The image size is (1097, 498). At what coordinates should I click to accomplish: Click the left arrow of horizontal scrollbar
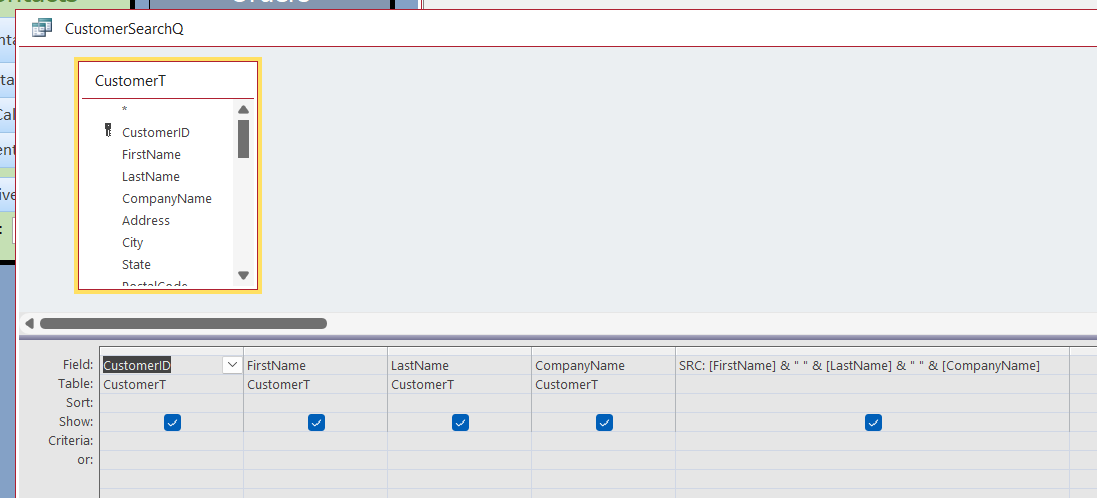click(x=29, y=323)
